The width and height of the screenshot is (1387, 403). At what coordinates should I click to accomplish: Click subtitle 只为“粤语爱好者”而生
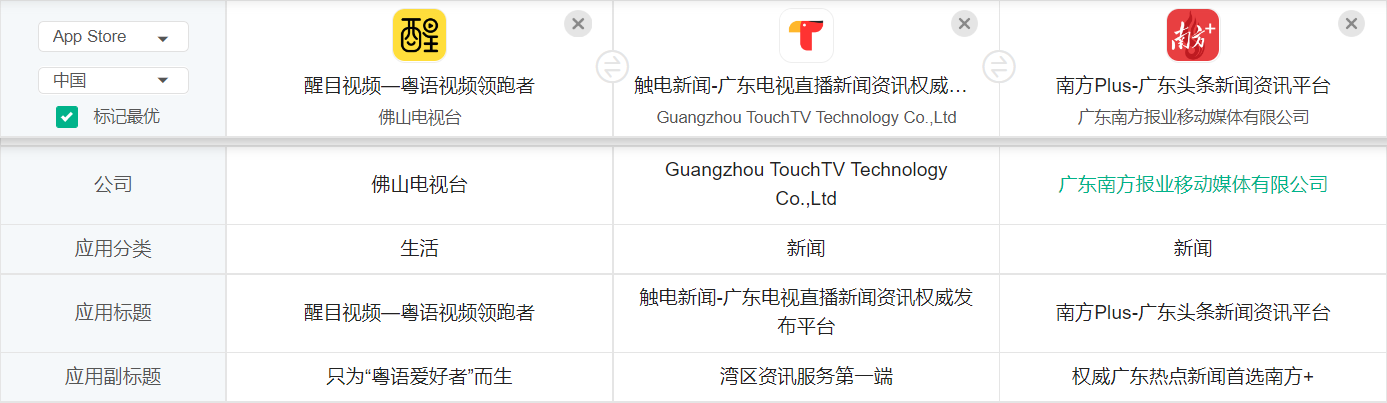419,377
